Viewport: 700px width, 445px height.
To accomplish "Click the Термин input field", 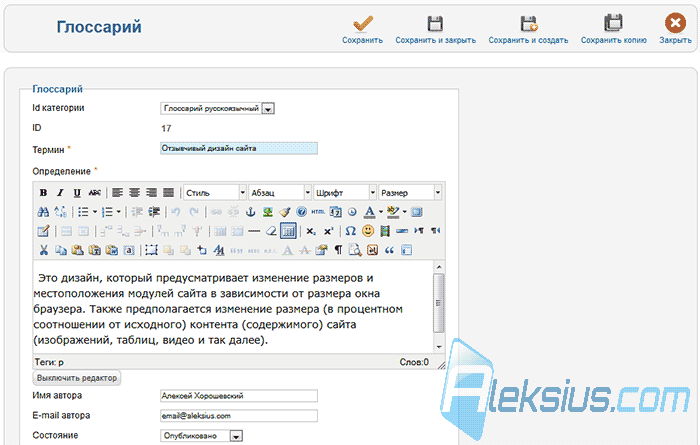I will (x=239, y=148).
